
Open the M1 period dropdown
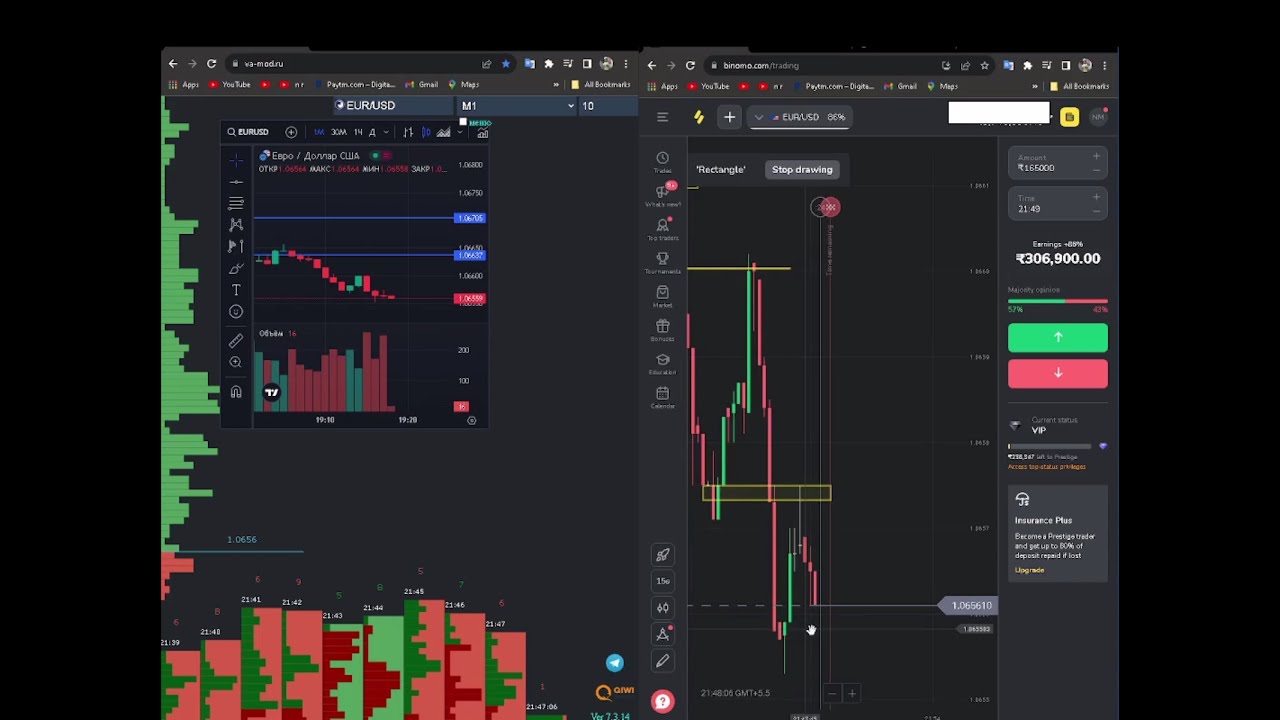click(x=517, y=106)
